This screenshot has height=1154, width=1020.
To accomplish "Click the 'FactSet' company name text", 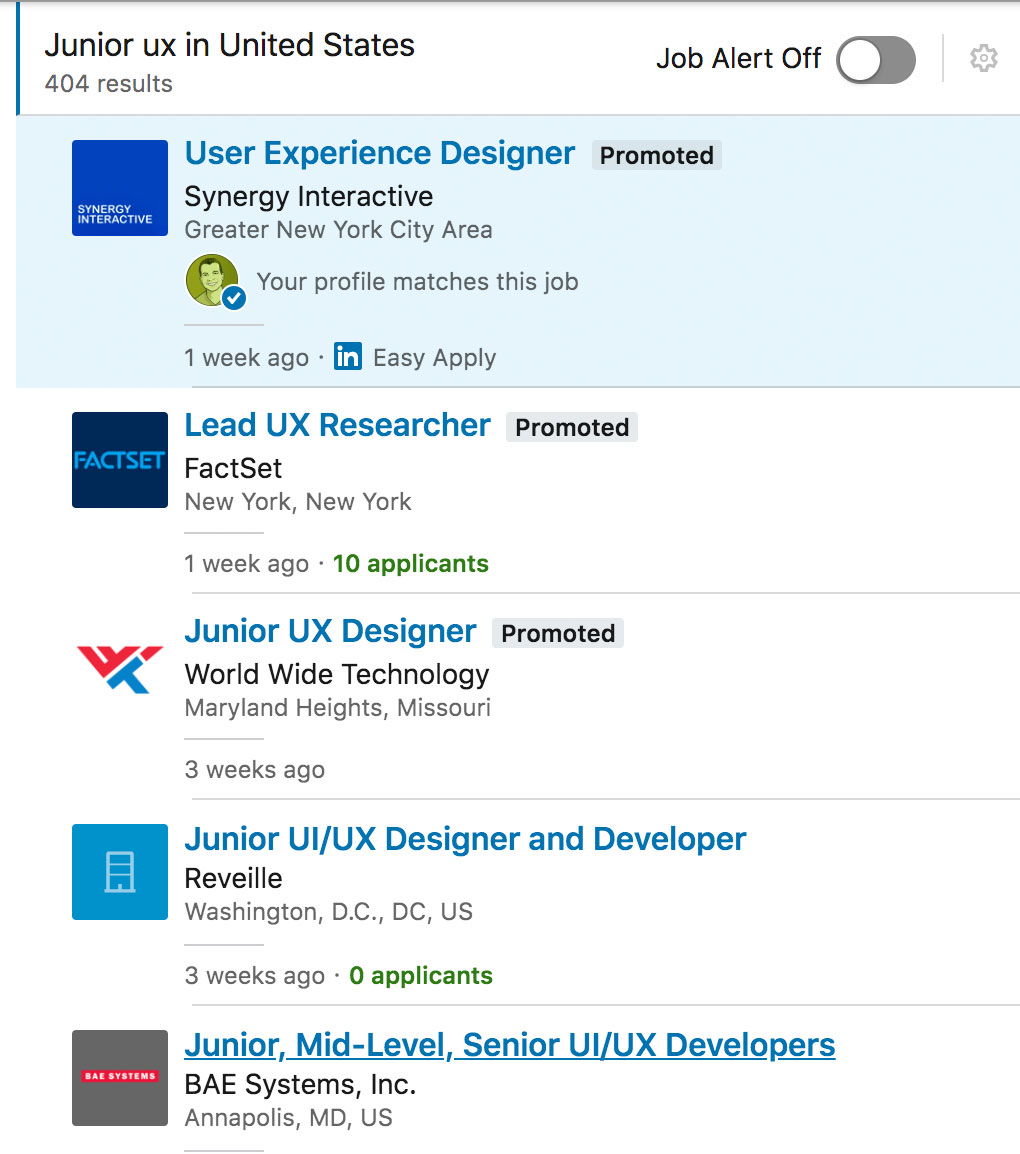I will click(x=233, y=469).
